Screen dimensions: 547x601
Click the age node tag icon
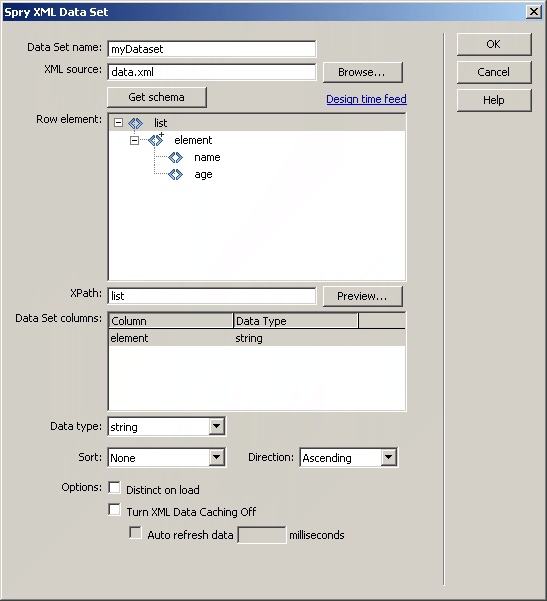click(x=176, y=174)
